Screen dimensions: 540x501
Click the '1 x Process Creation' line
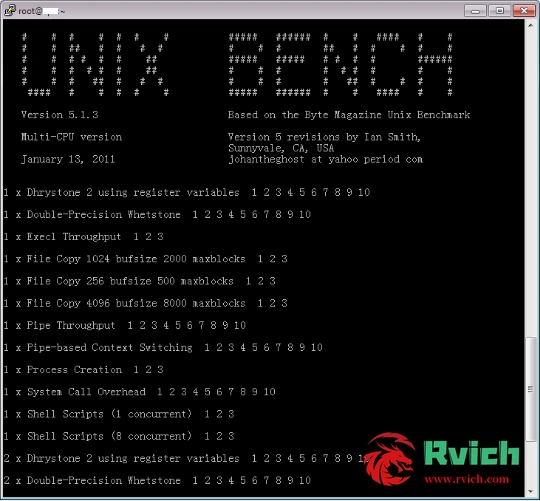coord(84,369)
